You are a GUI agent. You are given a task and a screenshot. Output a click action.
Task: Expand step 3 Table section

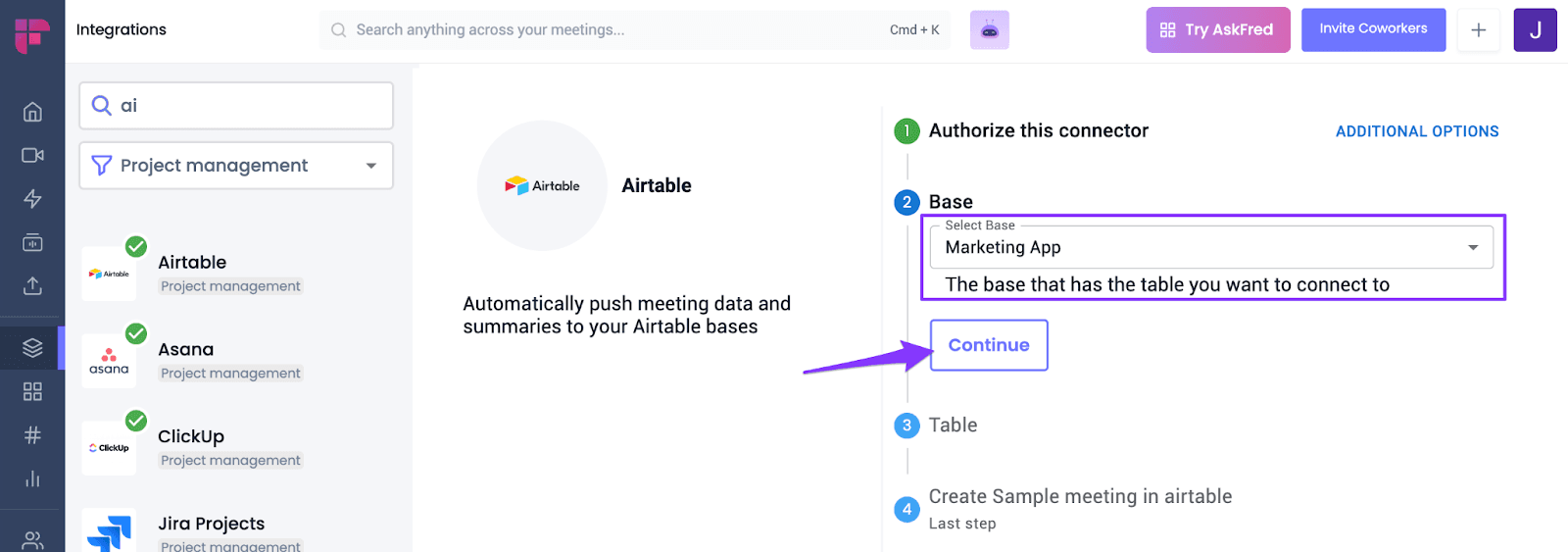tap(953, 426)
